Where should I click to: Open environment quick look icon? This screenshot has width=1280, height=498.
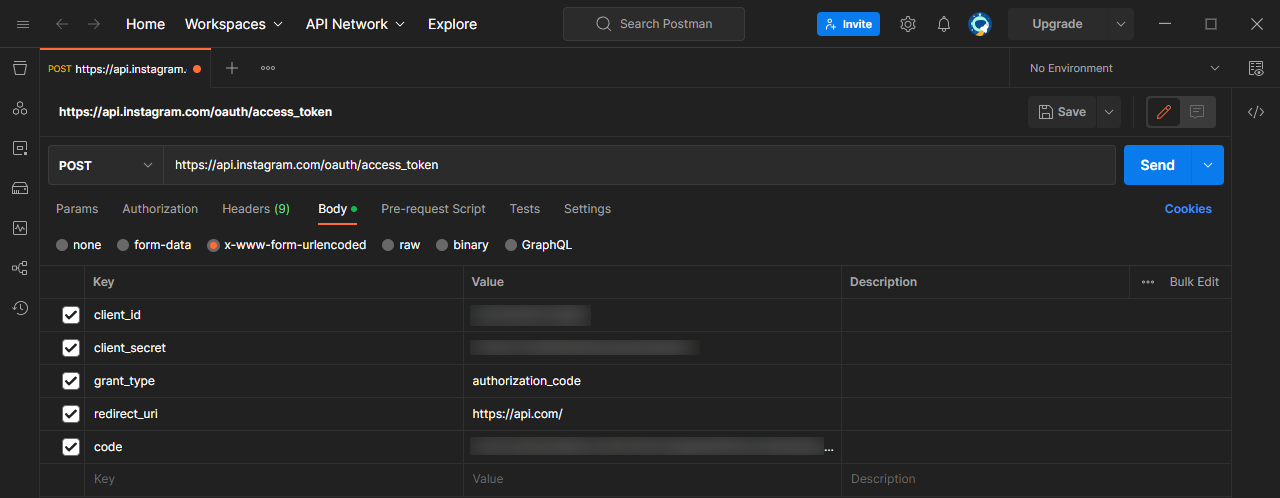(1256, 68)
